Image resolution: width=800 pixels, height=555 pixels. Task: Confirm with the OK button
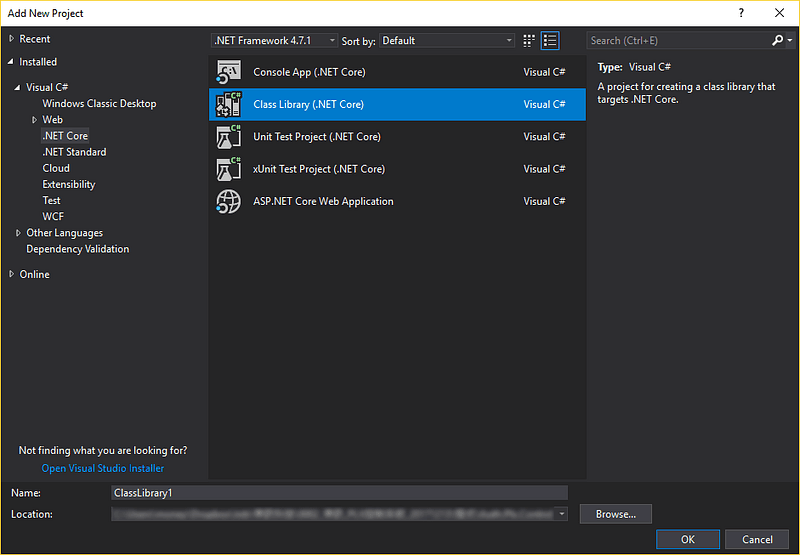tap(688, 539)
